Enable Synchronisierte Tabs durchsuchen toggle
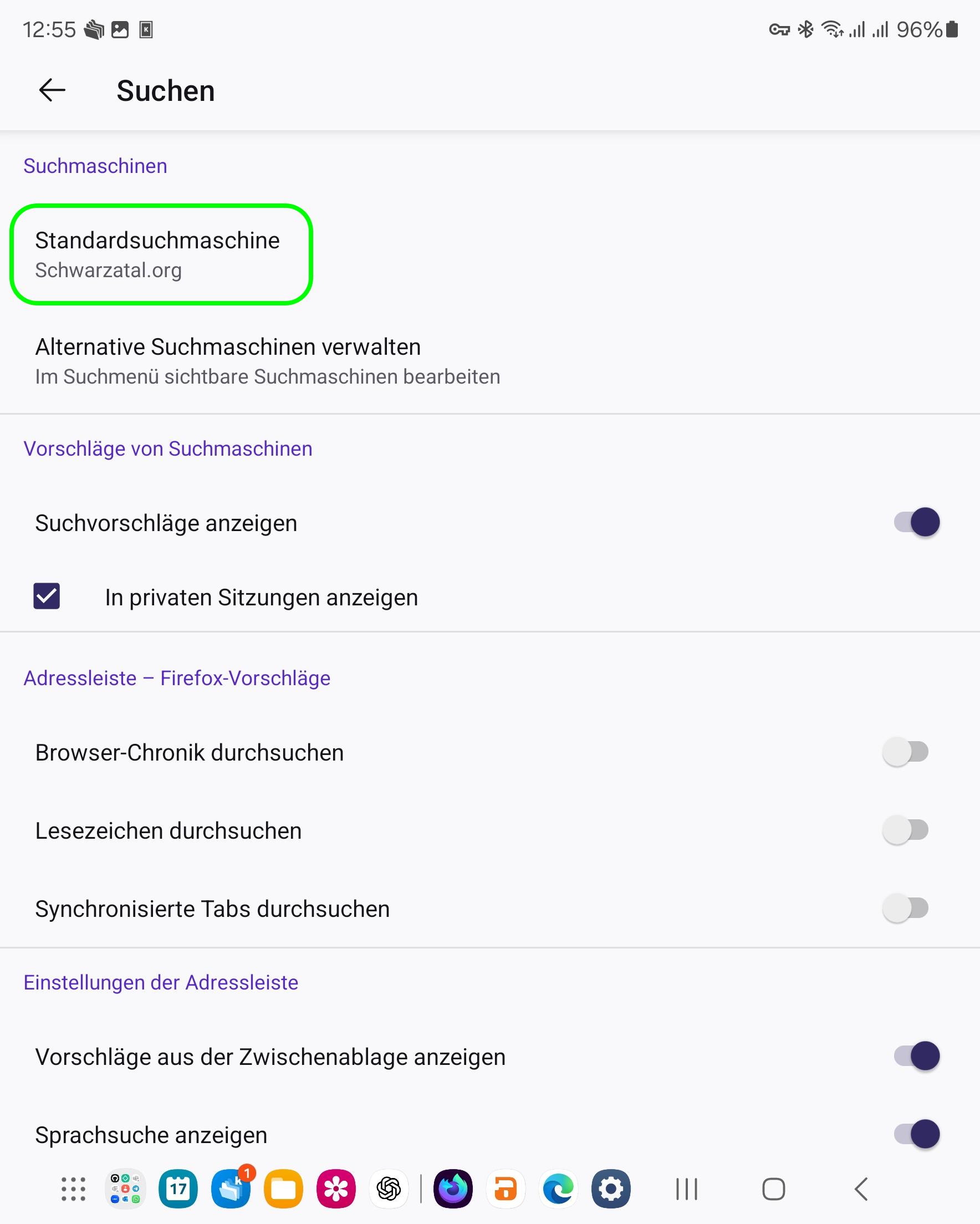980x1224 pixels. [x=905, y=909]
